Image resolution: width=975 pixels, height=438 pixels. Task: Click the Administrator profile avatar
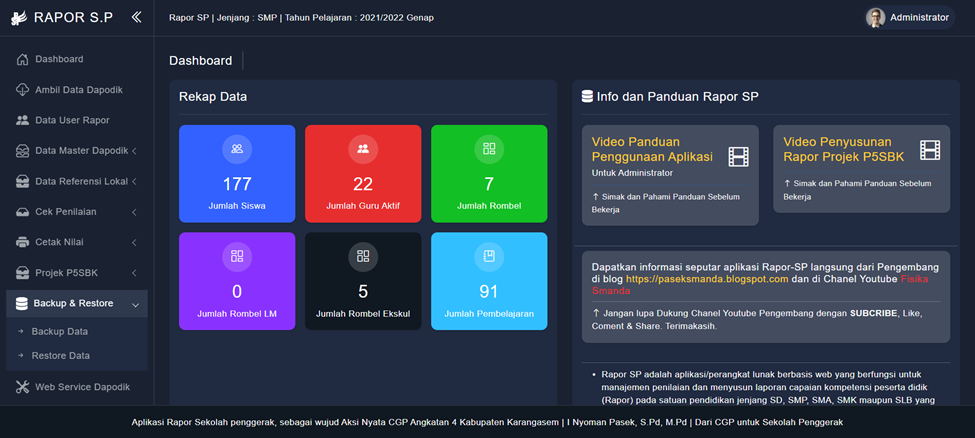click(875, 17)
